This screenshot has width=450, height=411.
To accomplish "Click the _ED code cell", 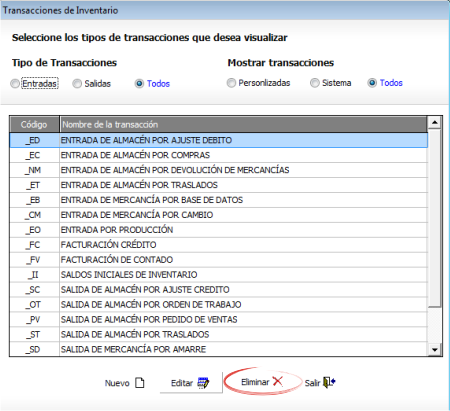I will click(x=34, y=140).
